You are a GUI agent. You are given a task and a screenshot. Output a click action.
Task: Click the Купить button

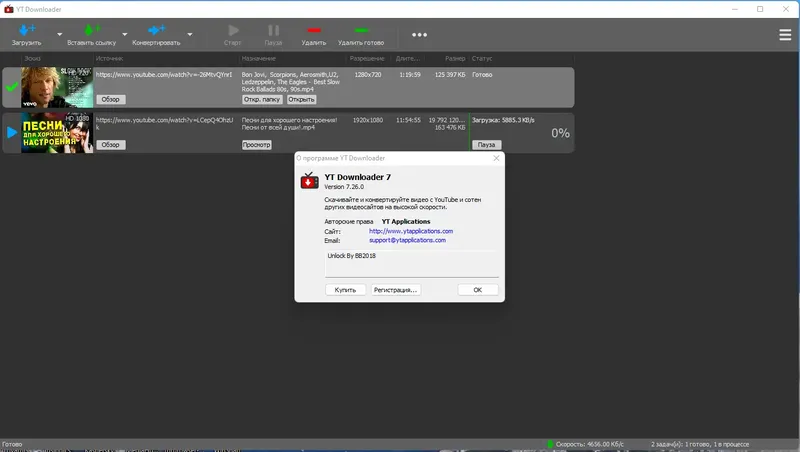click(345, 290)
